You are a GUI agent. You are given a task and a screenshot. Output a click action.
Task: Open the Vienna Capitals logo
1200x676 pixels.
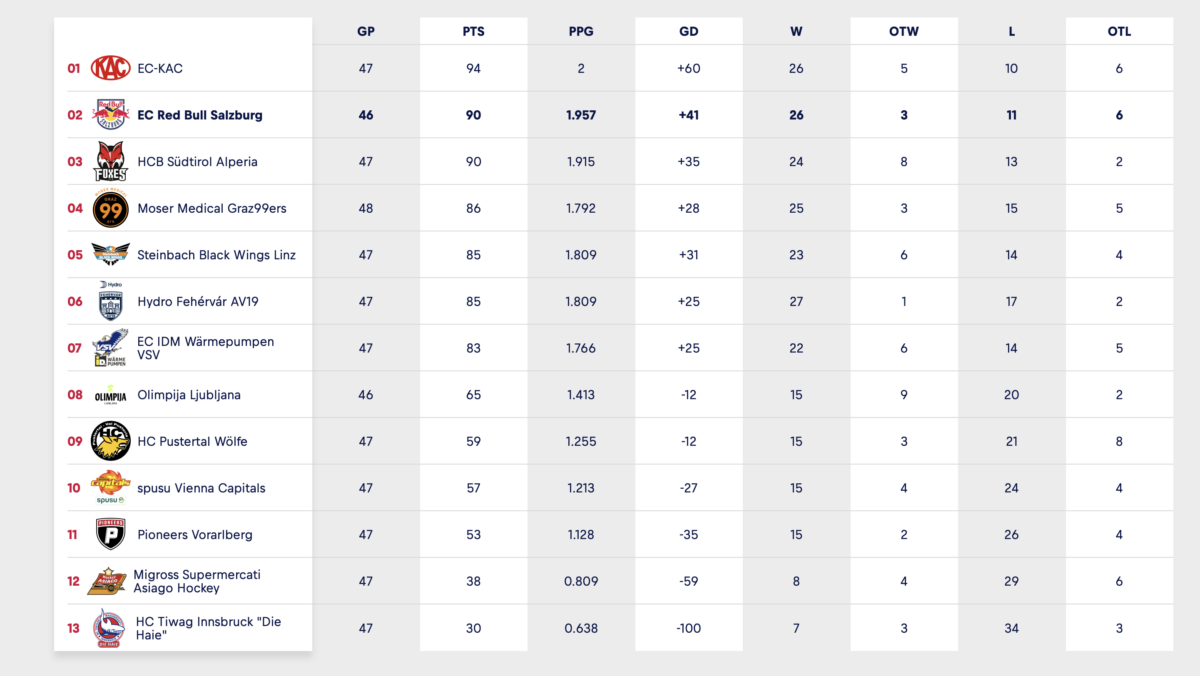tap(110, 487)
